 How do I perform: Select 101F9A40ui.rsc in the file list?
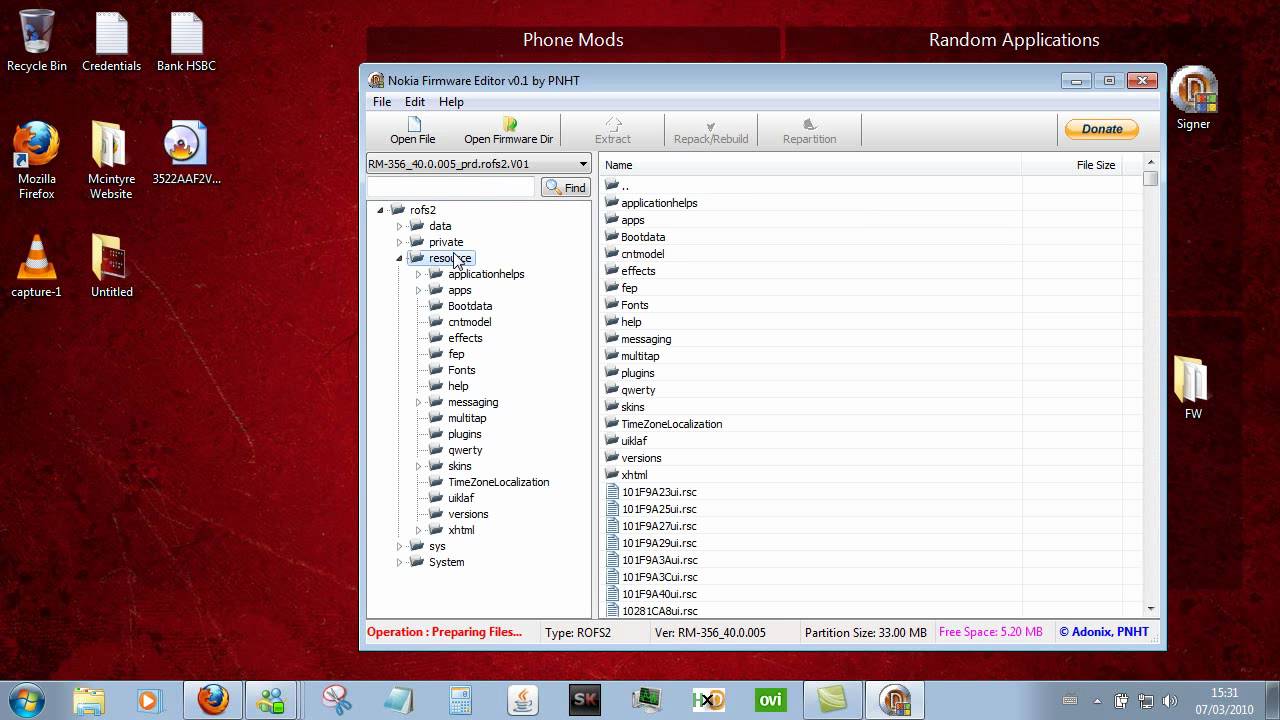(x=659, y=594)
